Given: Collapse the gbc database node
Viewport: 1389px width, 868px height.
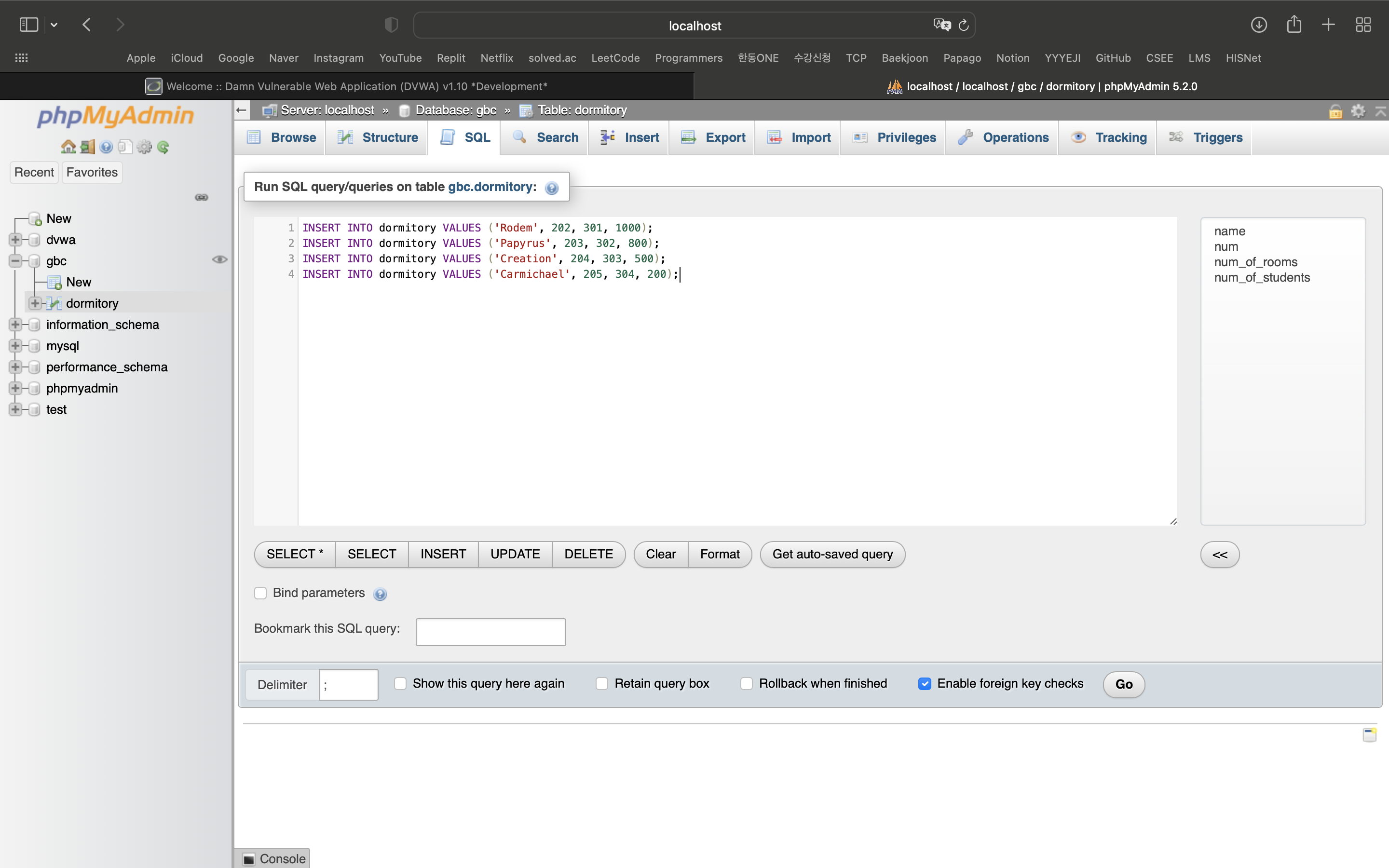Looking at the screenshot, I should (x=15, y=260).
